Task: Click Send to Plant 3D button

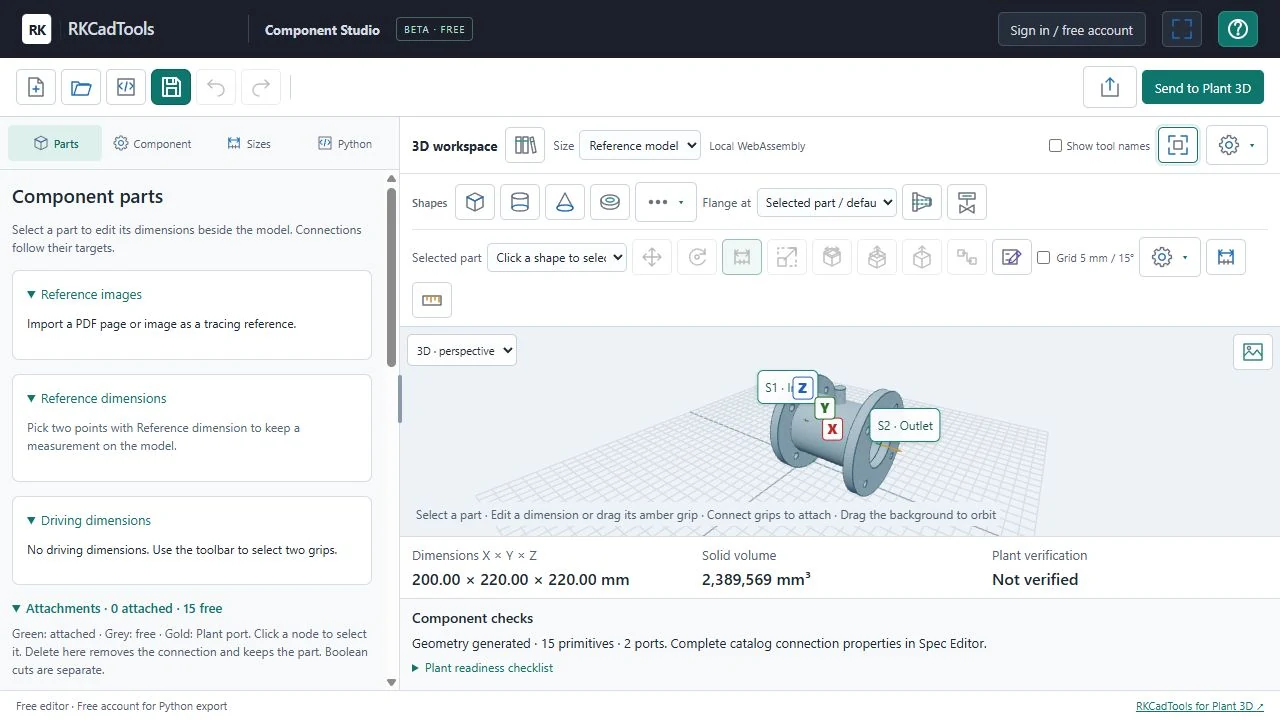Action: click(1203, 87)
